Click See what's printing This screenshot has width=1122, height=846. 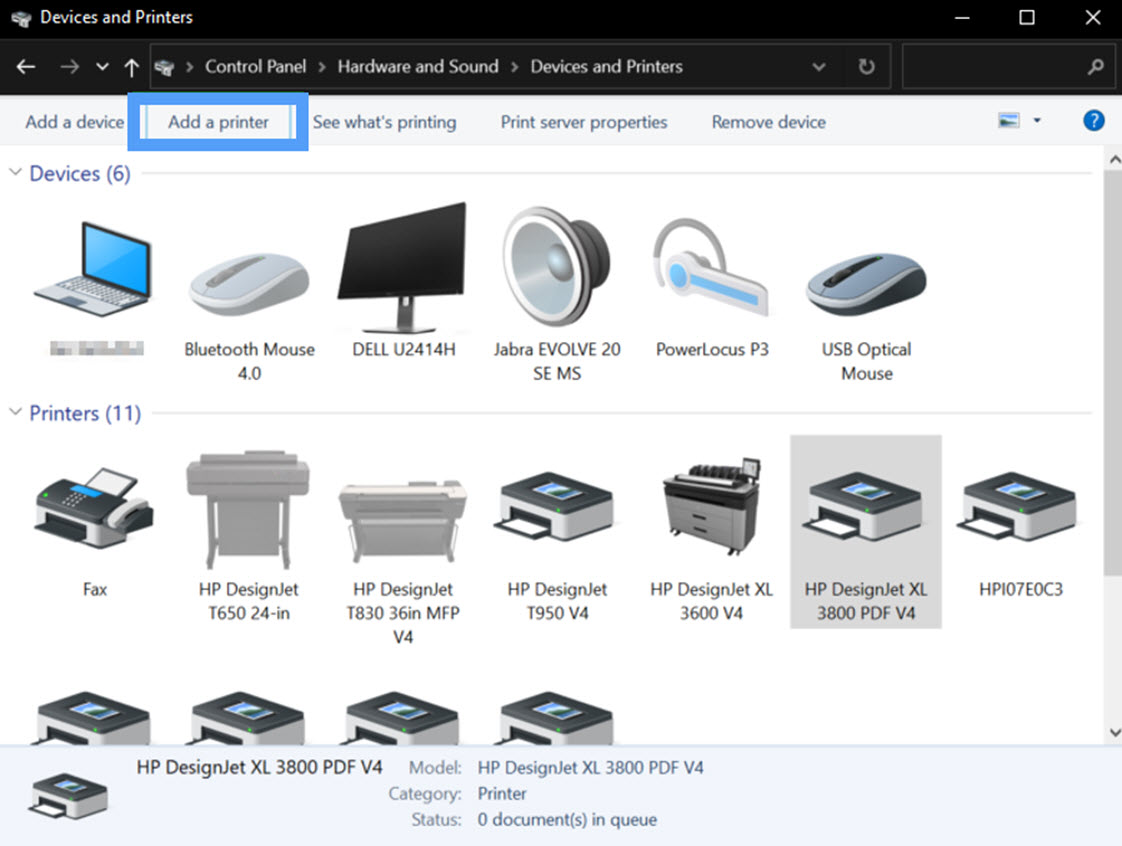tap(384, 122)
